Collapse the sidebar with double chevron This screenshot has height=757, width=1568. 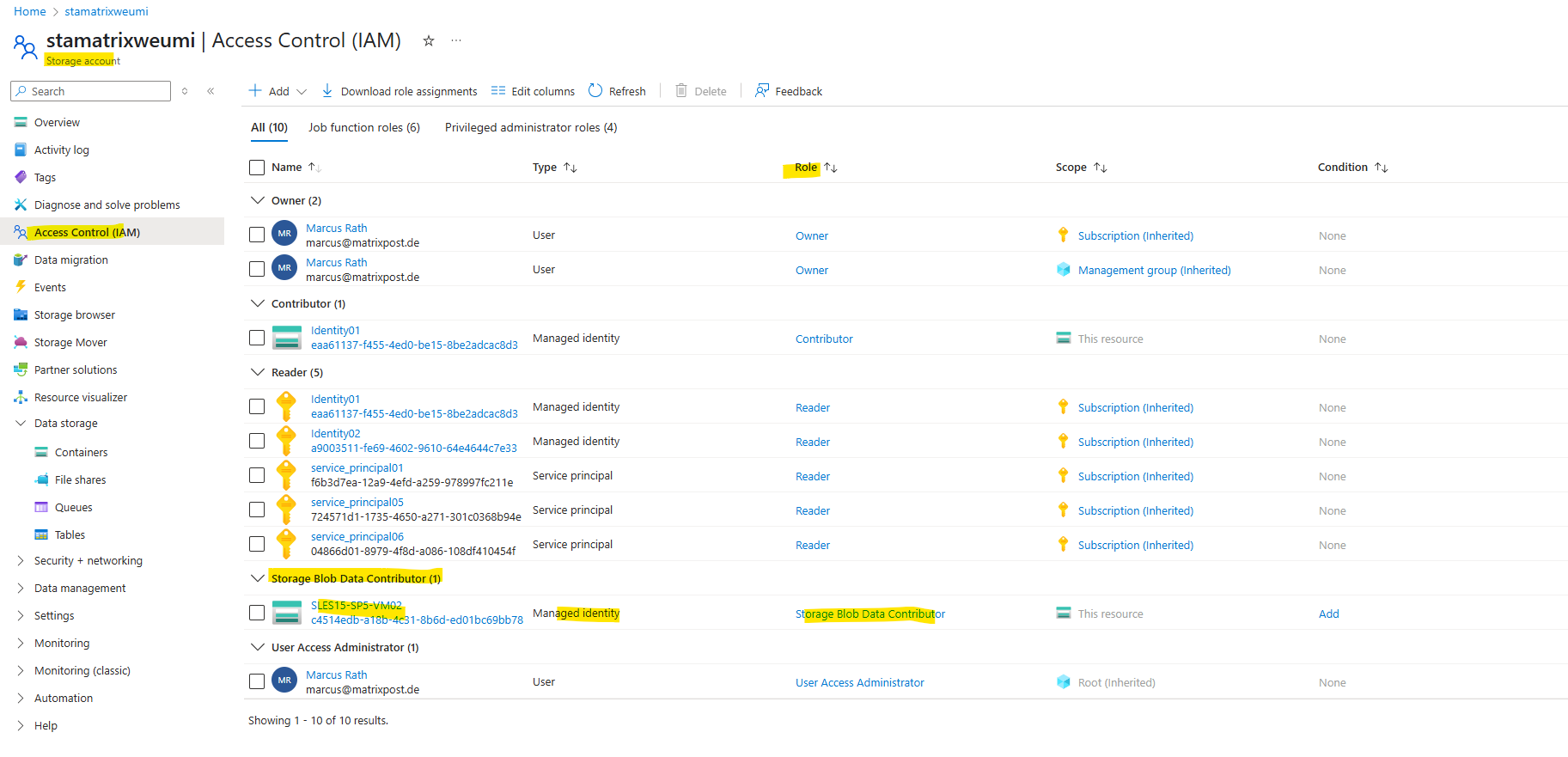[x=210, y=91]
